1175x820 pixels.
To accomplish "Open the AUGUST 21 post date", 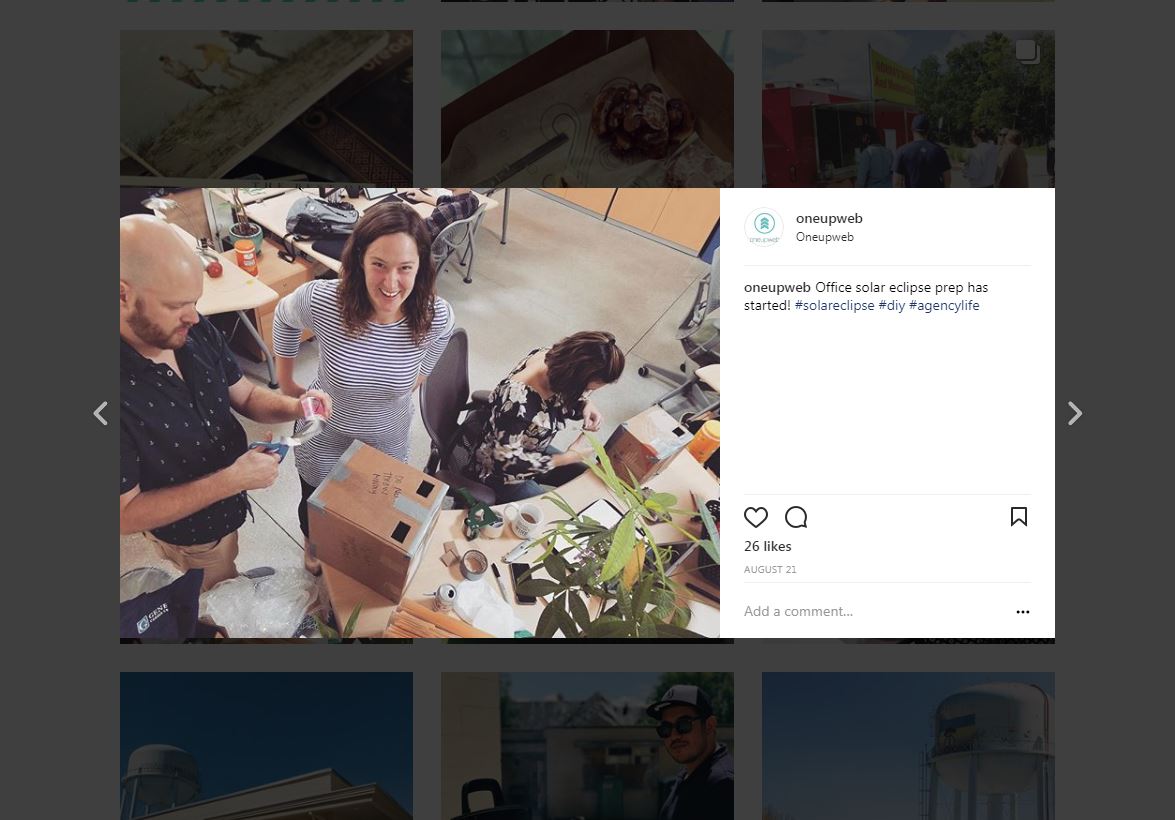I will 770,570.
